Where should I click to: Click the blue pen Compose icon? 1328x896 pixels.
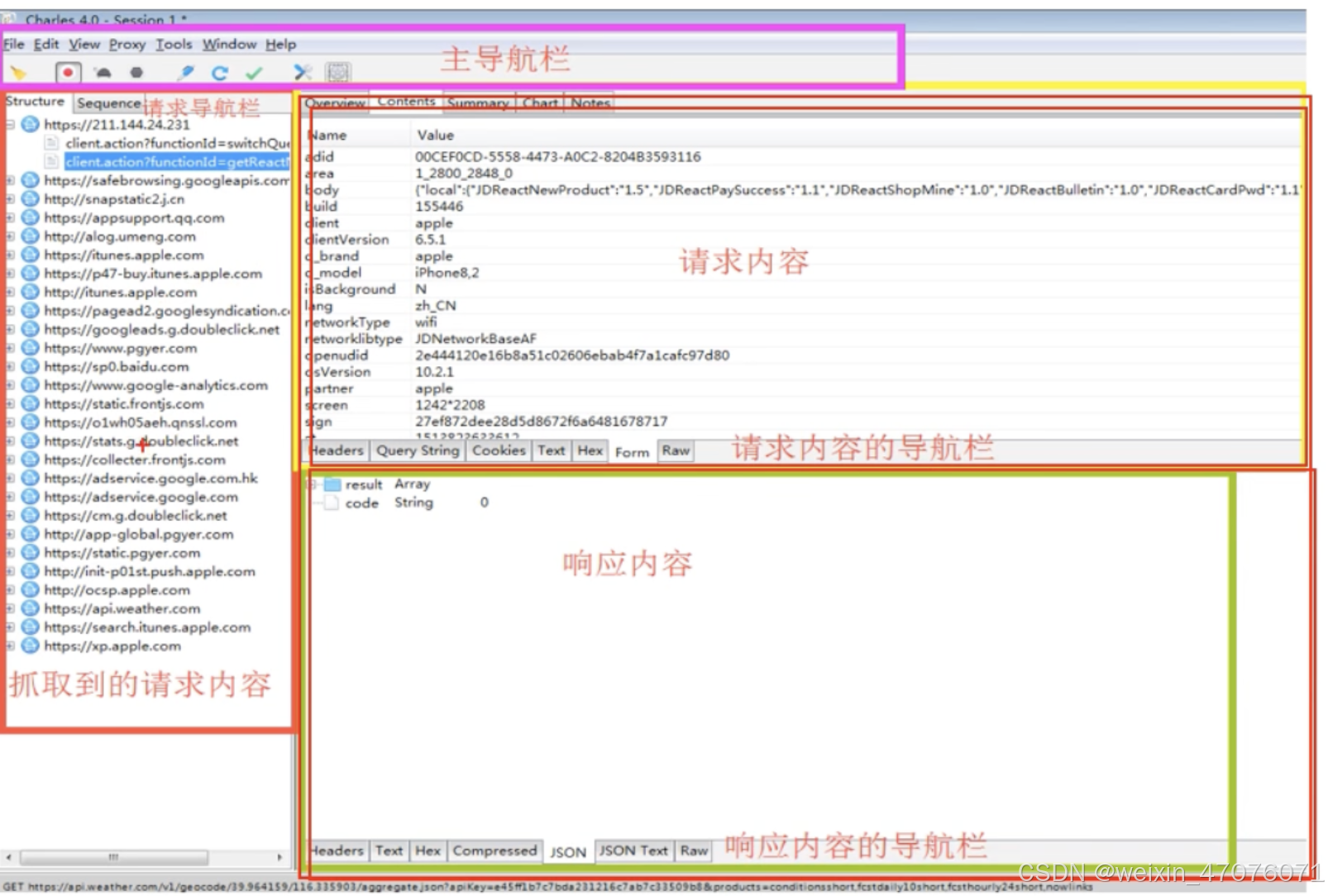186,73
